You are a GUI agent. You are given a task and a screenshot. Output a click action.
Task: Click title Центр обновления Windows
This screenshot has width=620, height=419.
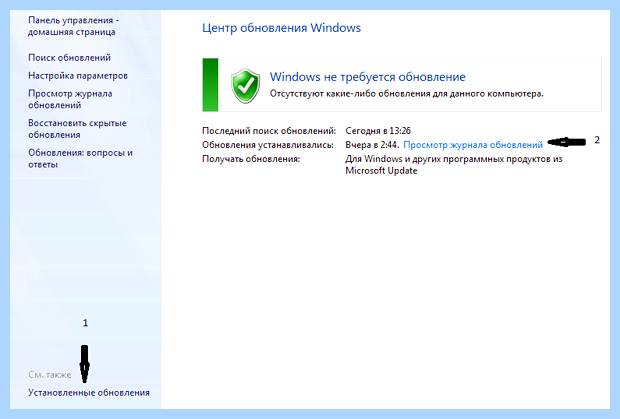(281, 28)
